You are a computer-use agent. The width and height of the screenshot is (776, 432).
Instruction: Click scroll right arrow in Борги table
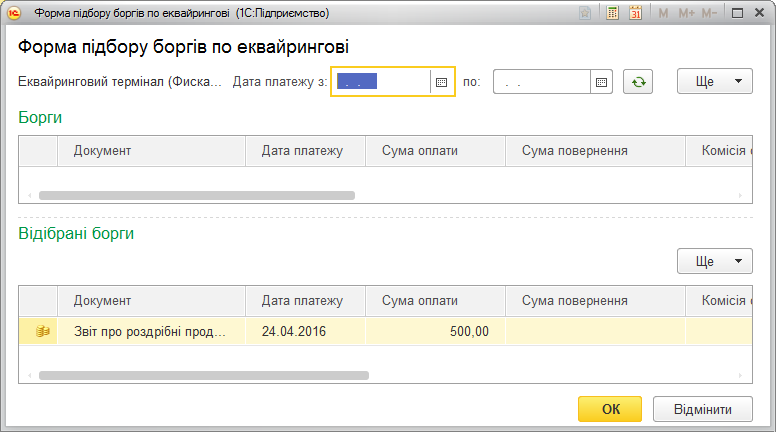click(740, 195)
